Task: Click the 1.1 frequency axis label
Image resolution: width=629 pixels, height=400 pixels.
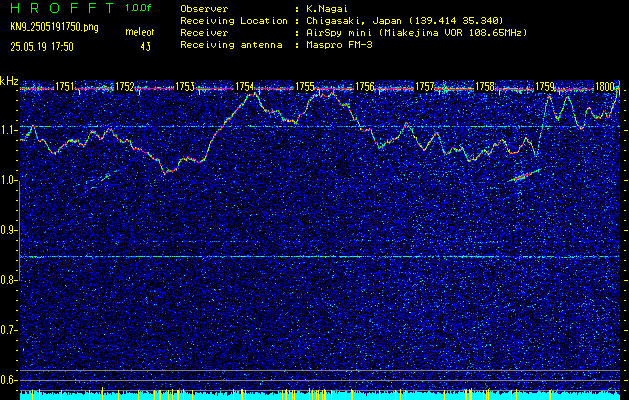Action: [x=8, y=130]
